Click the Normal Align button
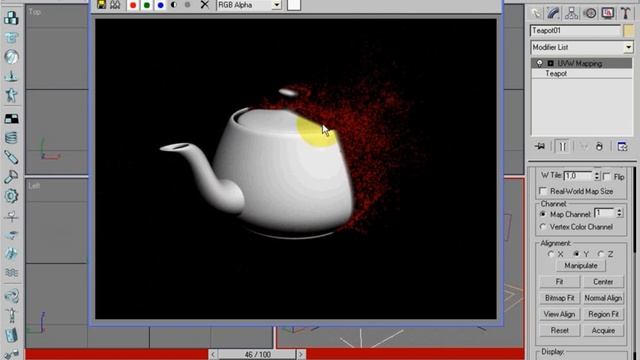This screenshot has width=640, height=360. (x=603, y=298)
